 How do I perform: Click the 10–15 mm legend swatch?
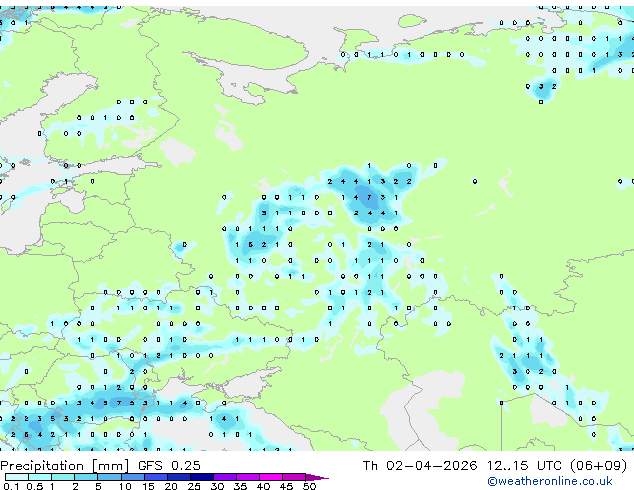132,477
